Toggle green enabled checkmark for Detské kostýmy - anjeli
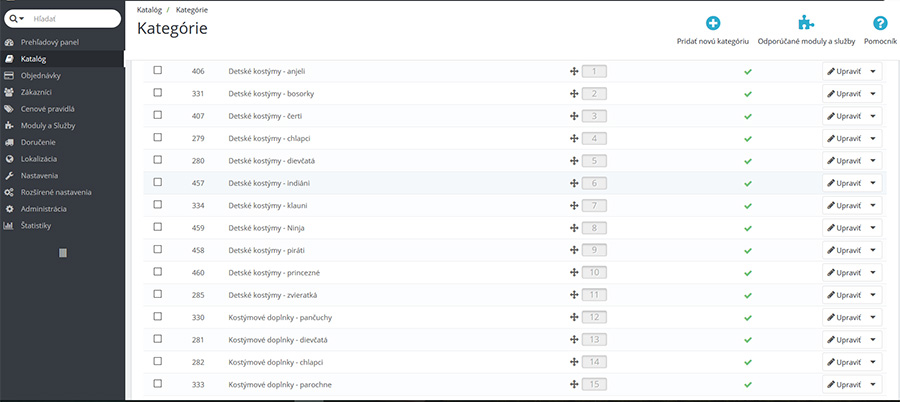The width and height of the screenshot is (900, 402). (x=747, y=72)
